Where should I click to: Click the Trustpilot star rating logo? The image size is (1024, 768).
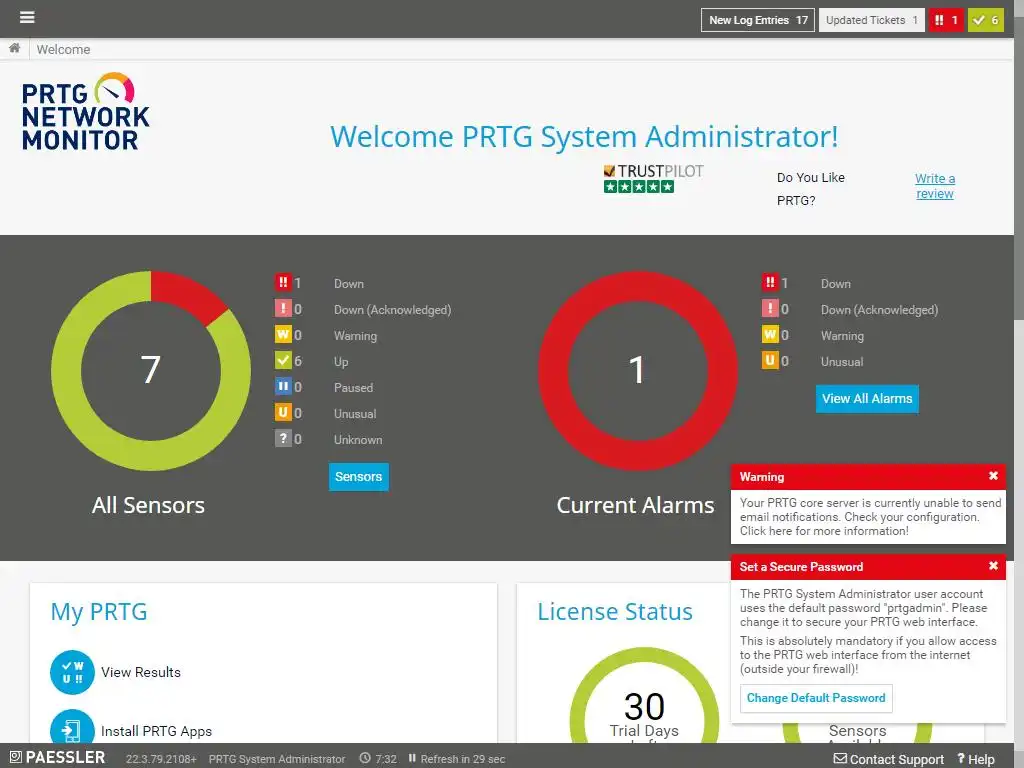653,179
